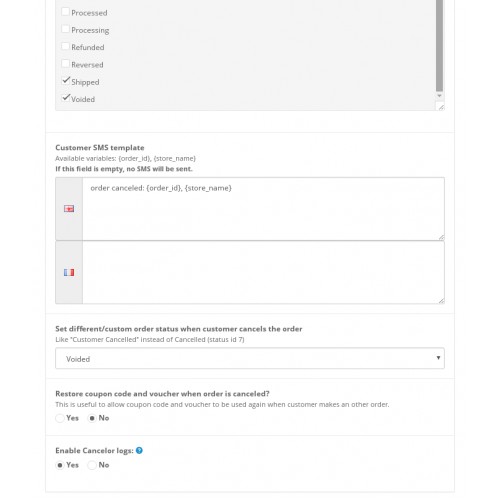This screenshot has height=500, width=500.
Task: Check the Processed status checkbox
Action: 65,12
